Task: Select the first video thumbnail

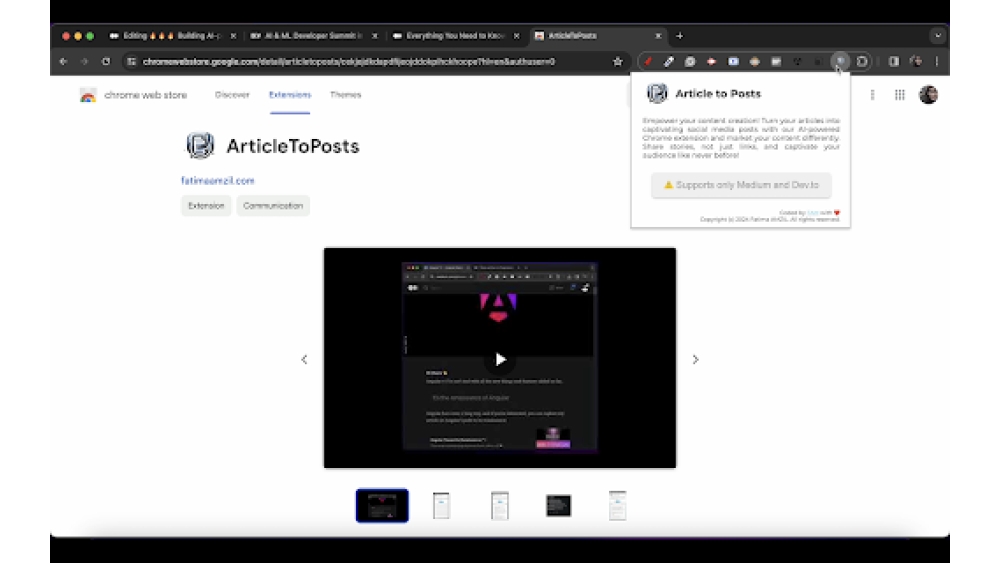Action: (382, 506)
